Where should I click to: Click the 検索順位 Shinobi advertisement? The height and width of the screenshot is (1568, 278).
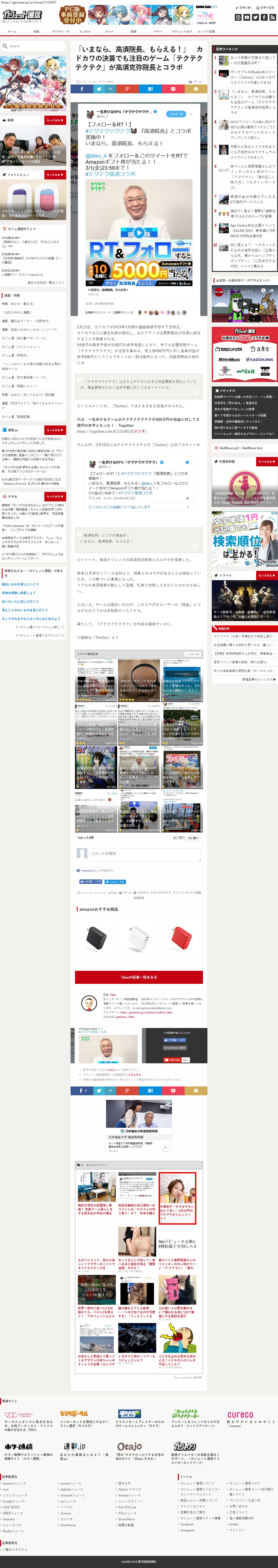point(244,539)
